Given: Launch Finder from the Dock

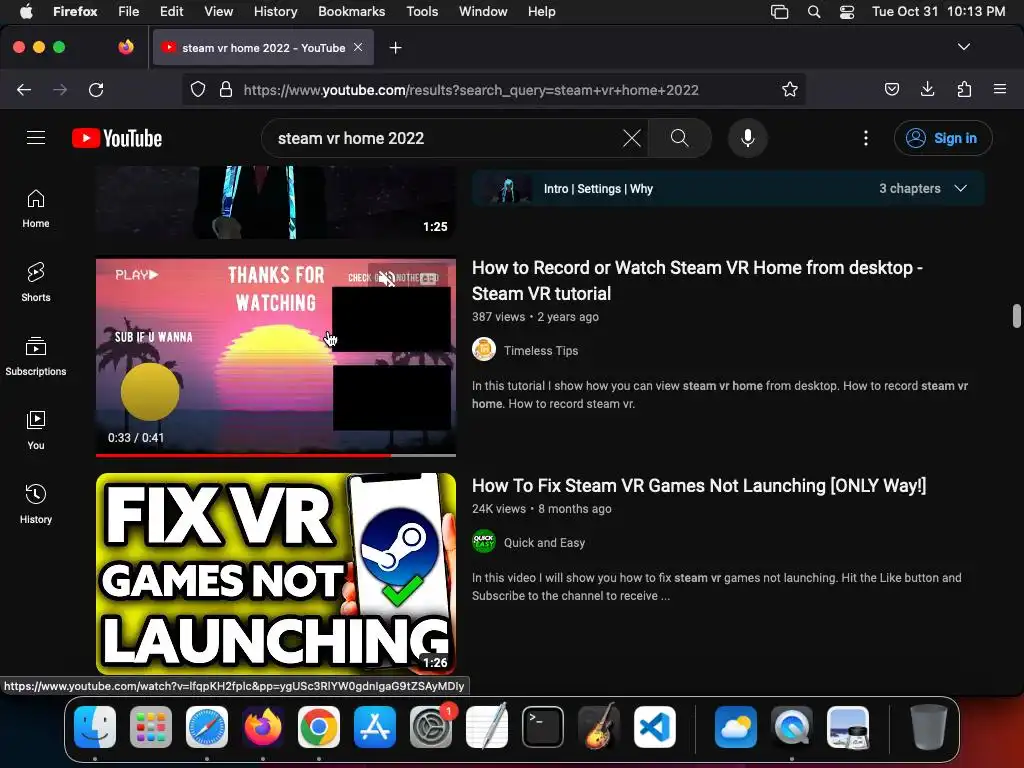Looking at the screenshot, I should pos(95,727).
